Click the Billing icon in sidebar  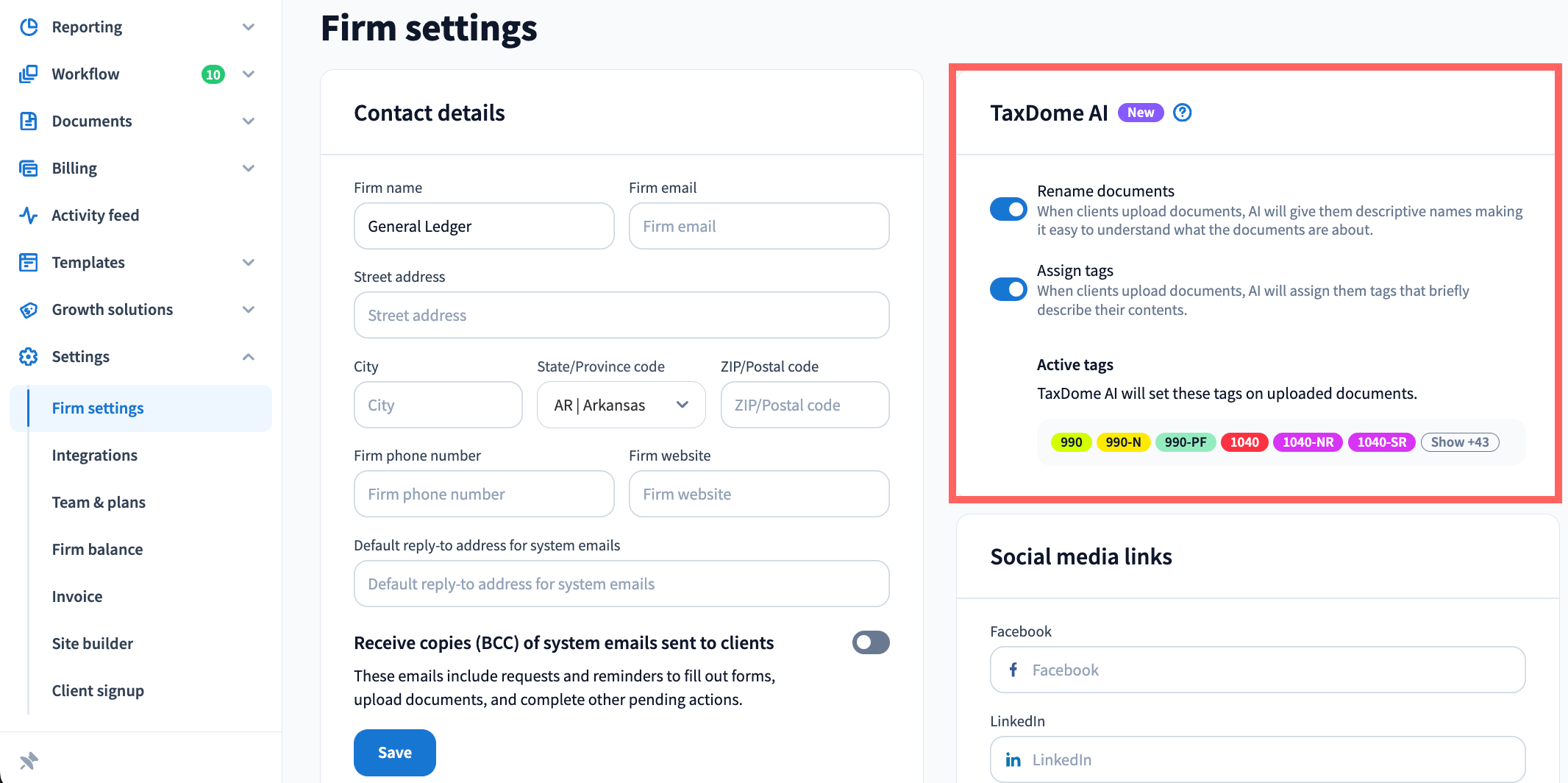(29, 169)
